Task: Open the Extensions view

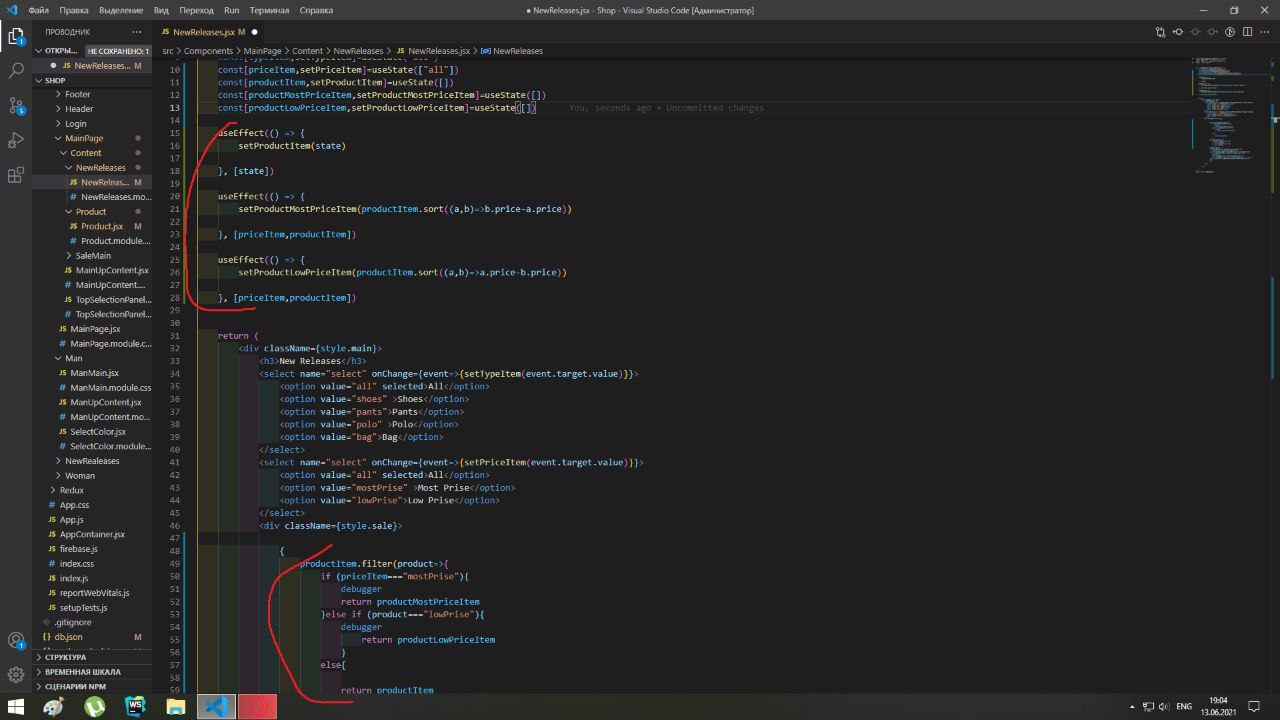Action: (x=16, y=175)
